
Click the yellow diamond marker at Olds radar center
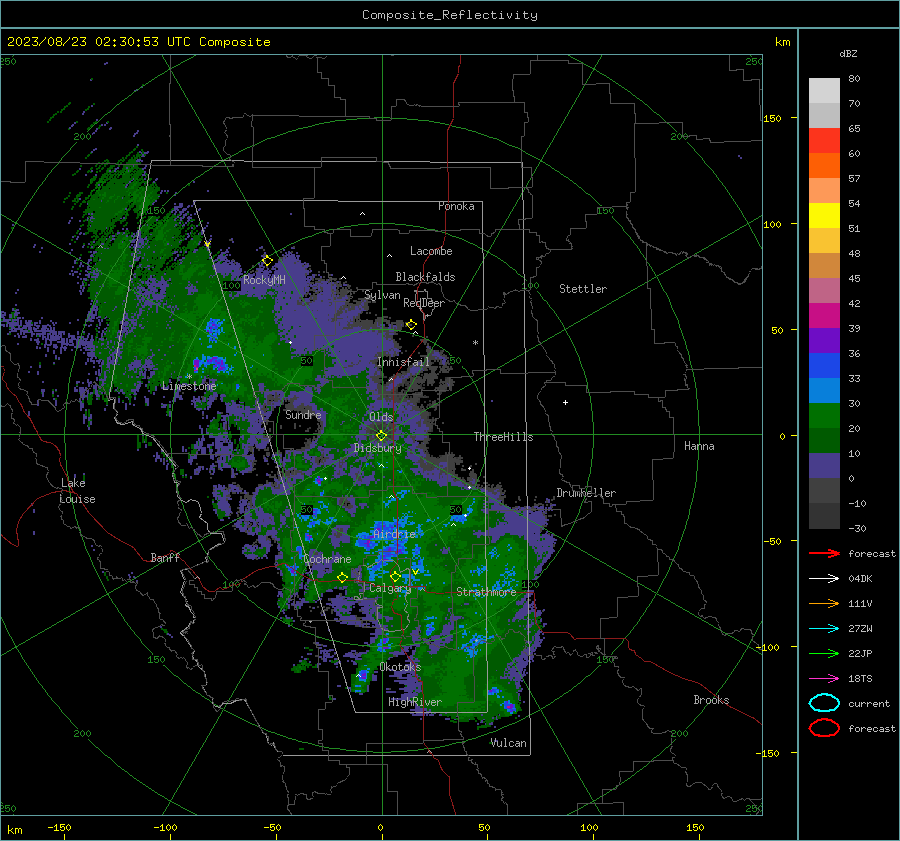coord(381,436)
